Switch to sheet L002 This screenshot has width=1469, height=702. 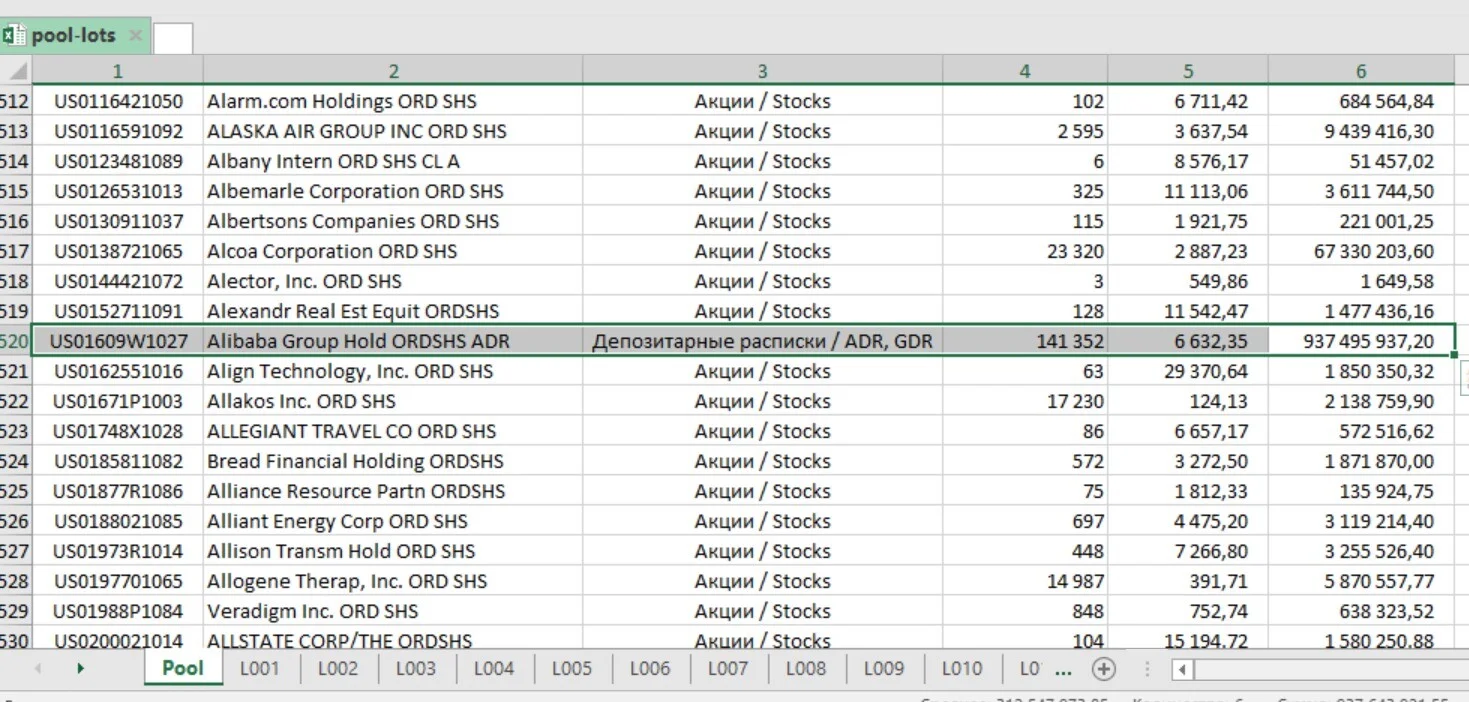pos(338,668)
